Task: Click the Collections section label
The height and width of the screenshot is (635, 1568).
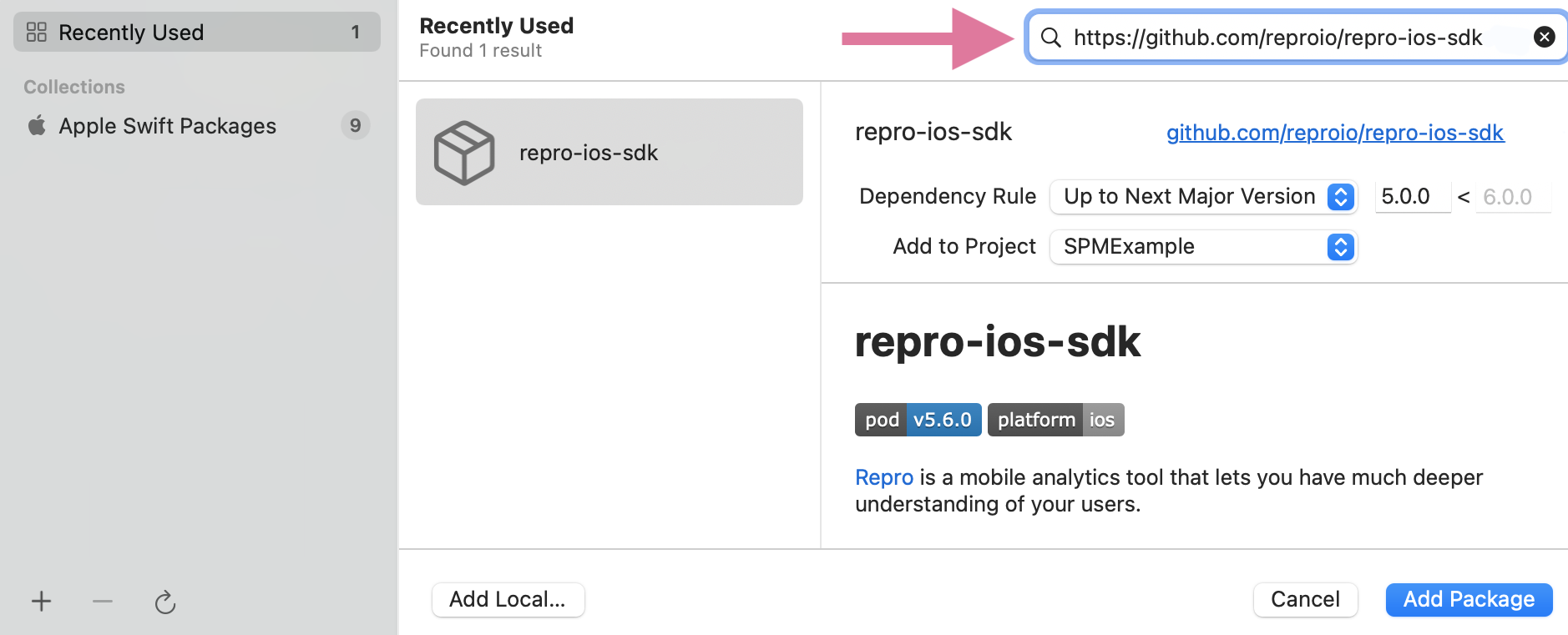Action: [74, 87]
